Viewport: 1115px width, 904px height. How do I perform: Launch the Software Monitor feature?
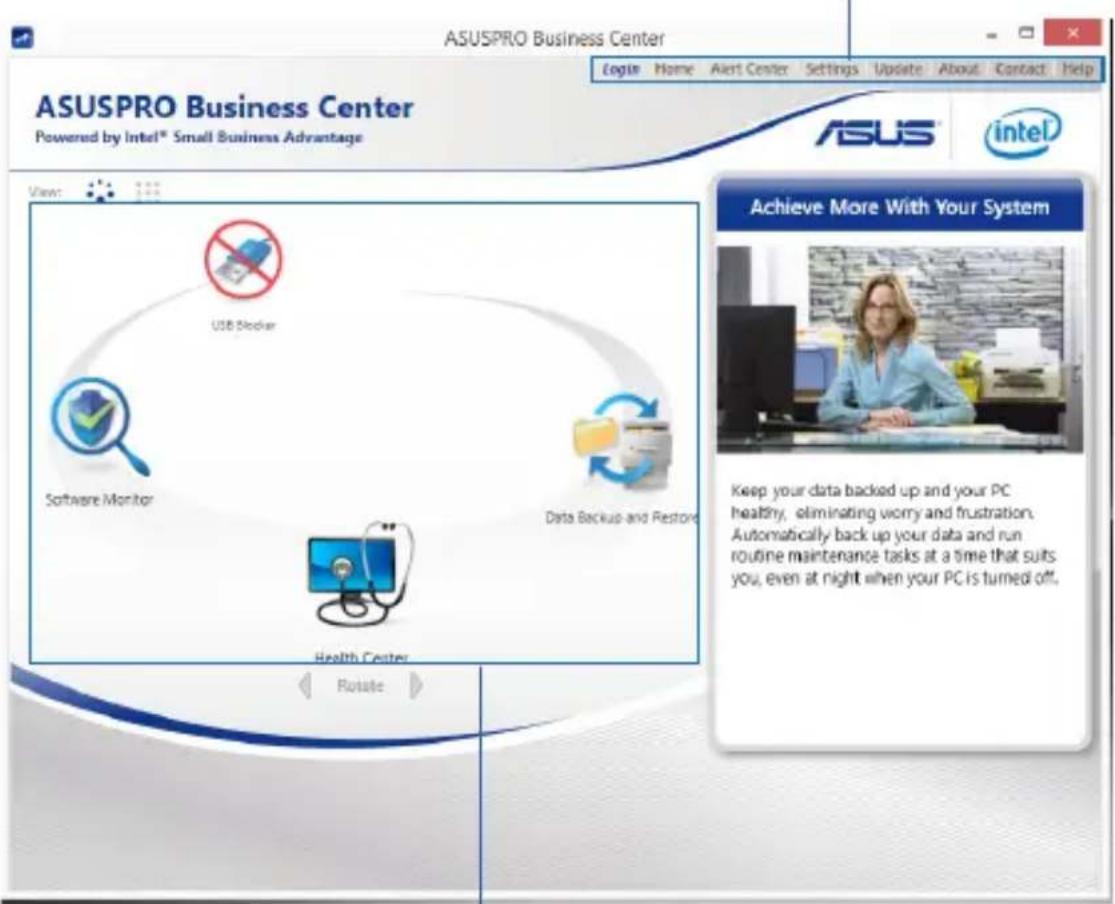[x=100, y=425]
